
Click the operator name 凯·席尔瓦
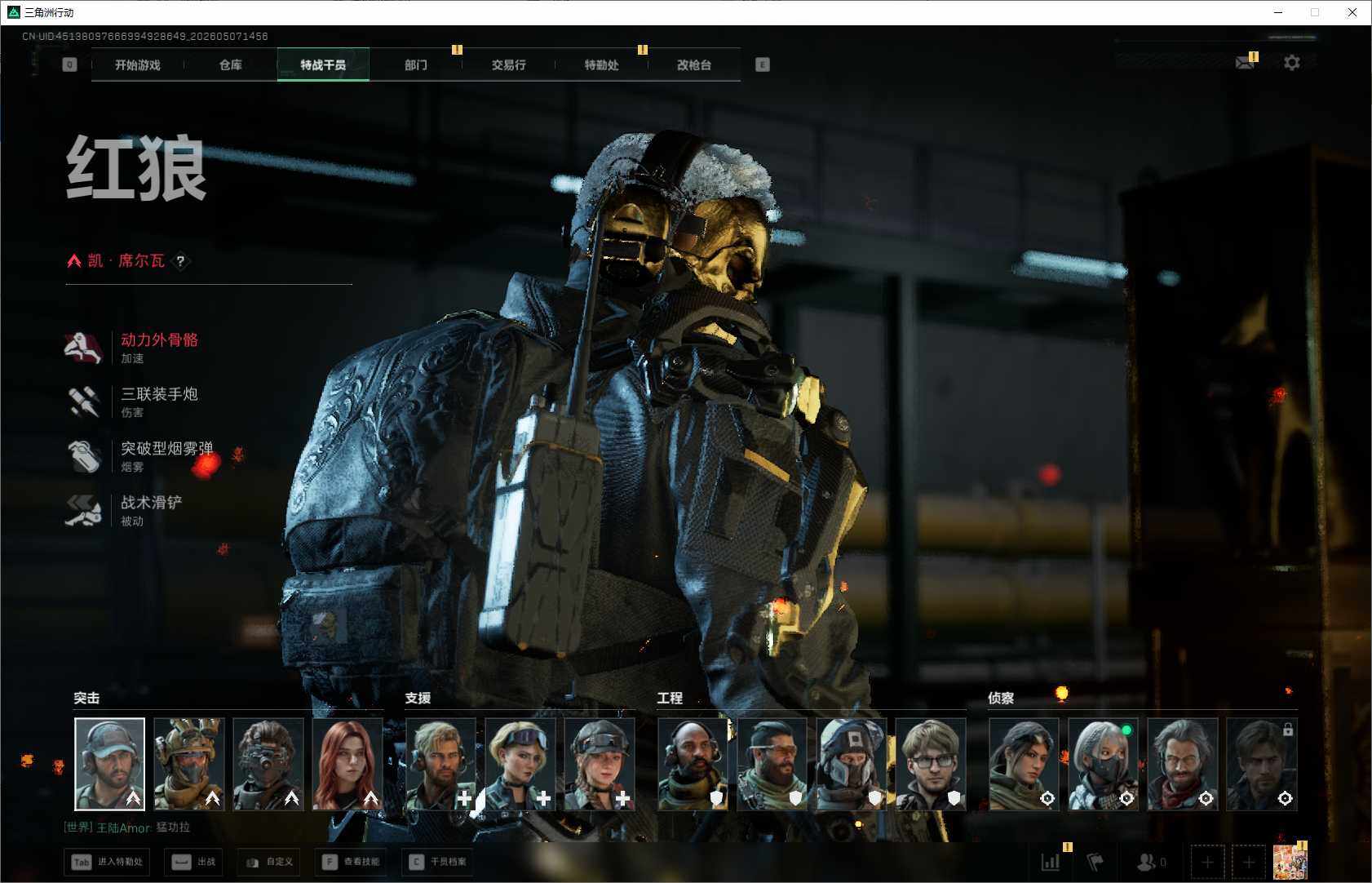point(126,260)
